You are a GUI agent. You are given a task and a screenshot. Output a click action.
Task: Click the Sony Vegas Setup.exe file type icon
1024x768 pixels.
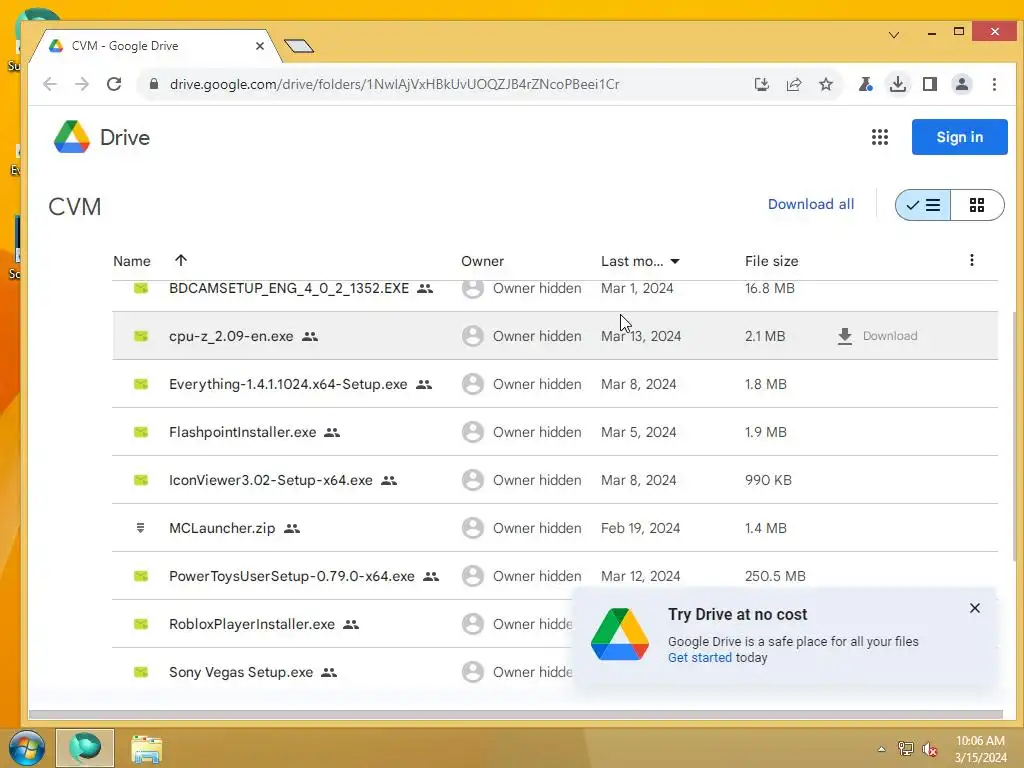[x=140, y=672]
